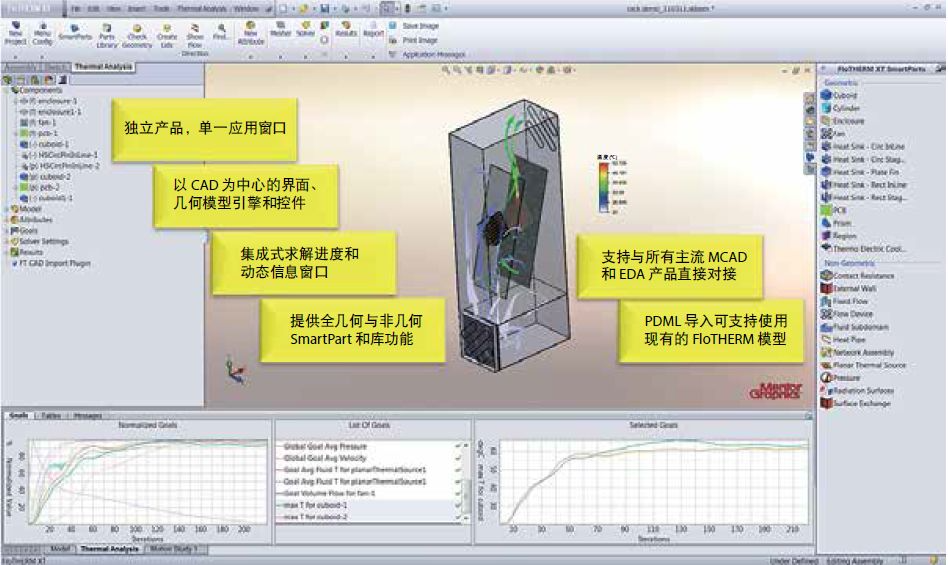This screenshot has height=565, width=948.
Task: Select the Enclosure SmartPart
Action: point(843,120)
